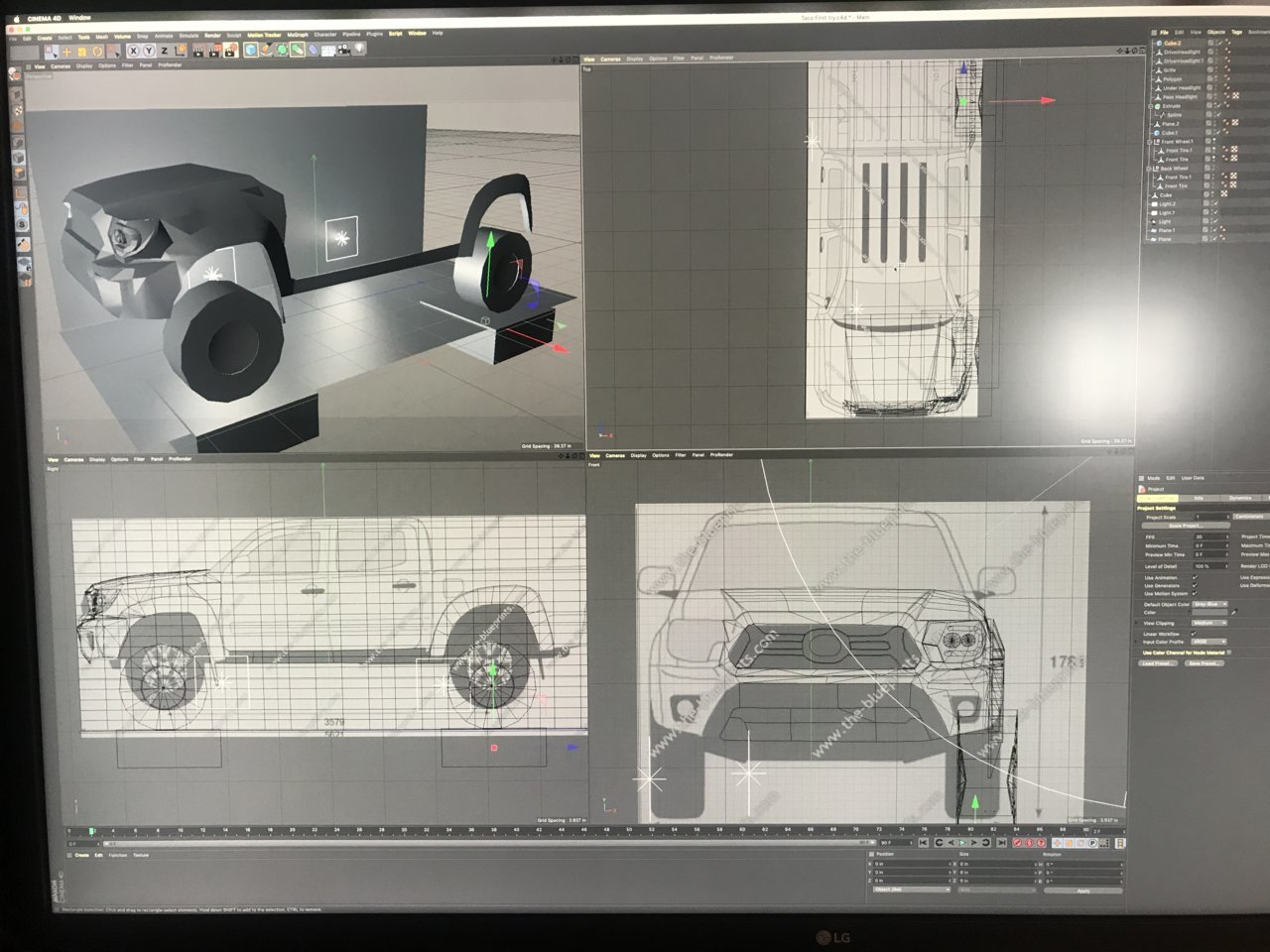Screen dimensions: 1270x952
Task: Open the Render menu
Action: click(x=212, y=36)
